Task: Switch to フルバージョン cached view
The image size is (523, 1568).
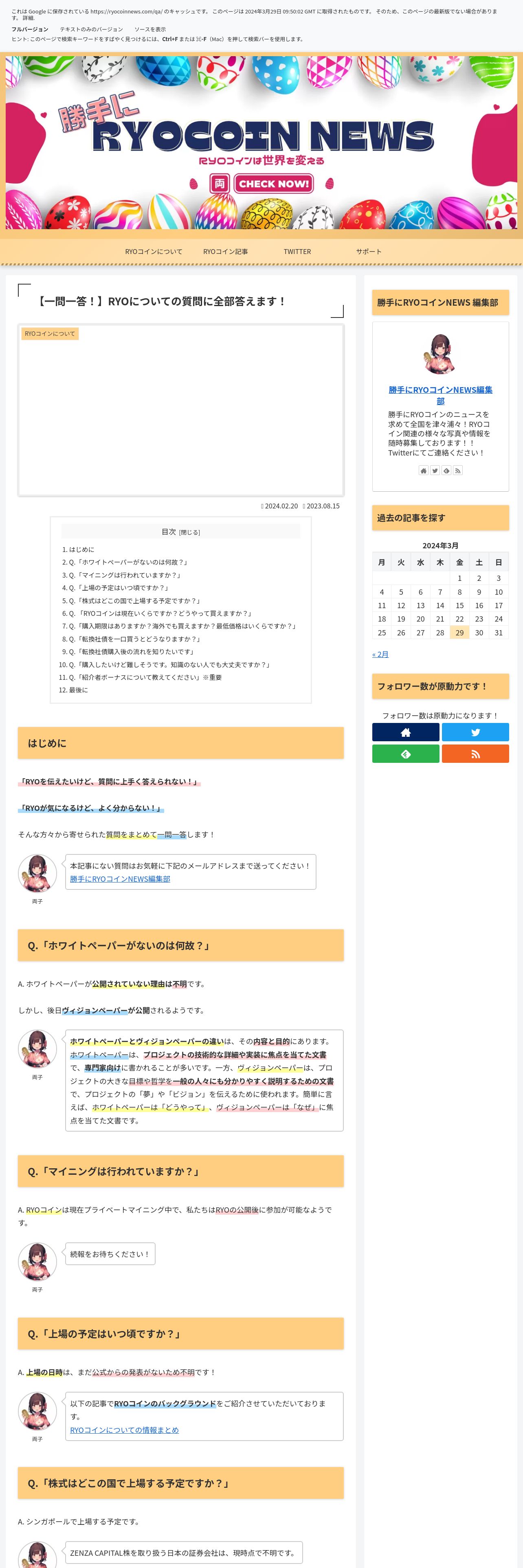Action: point(30,29)
